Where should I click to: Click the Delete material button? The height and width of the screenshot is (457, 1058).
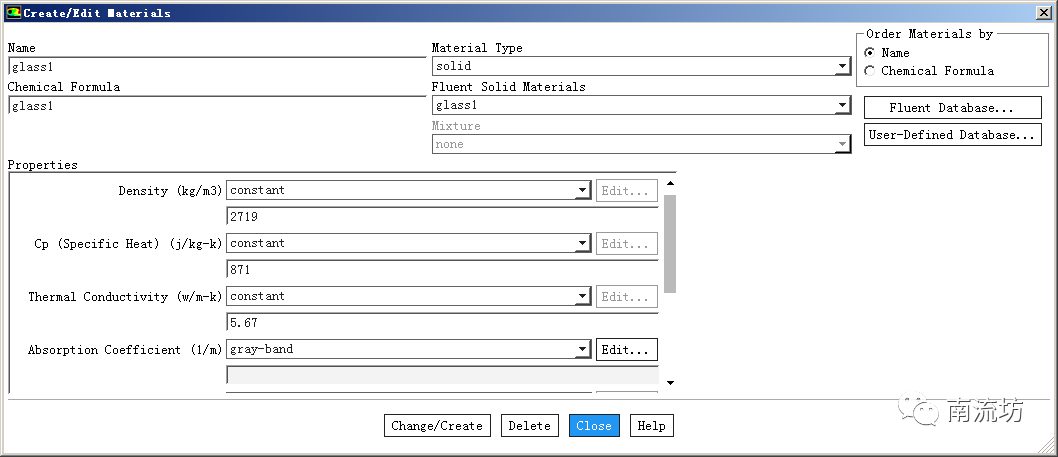click(529, 426)
